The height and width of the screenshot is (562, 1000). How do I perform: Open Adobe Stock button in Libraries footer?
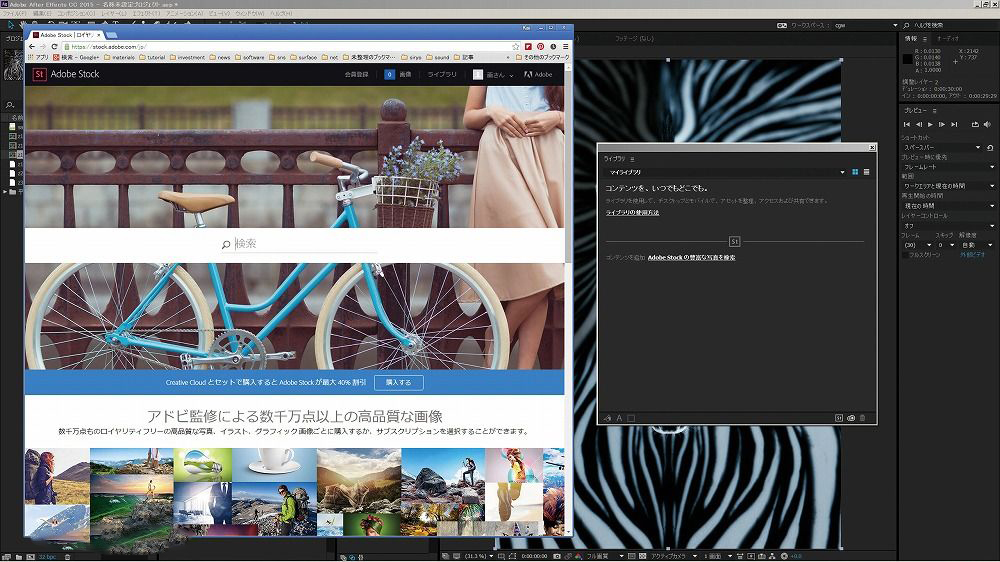(x=839, y=418)
